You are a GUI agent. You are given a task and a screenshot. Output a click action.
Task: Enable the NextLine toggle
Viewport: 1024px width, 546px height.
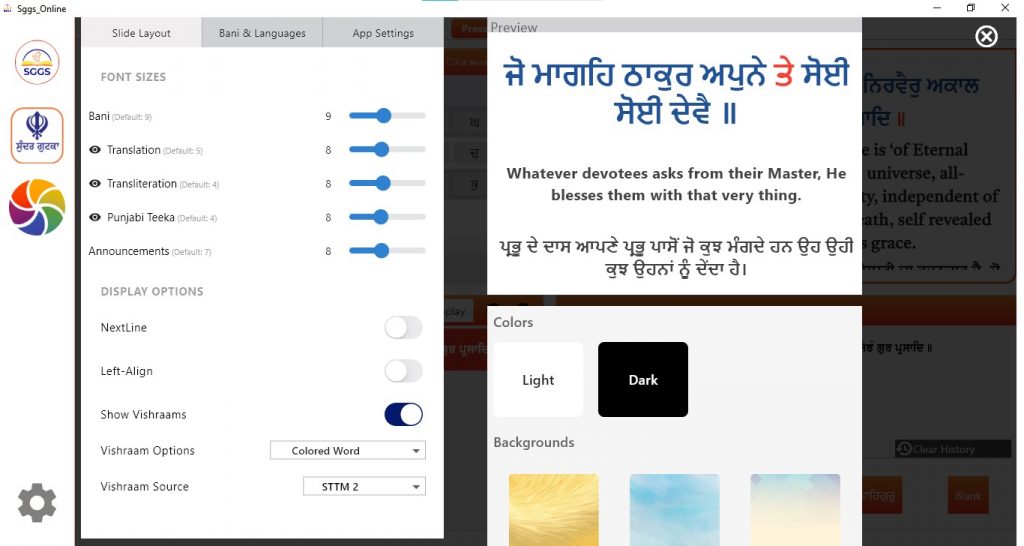403,328
